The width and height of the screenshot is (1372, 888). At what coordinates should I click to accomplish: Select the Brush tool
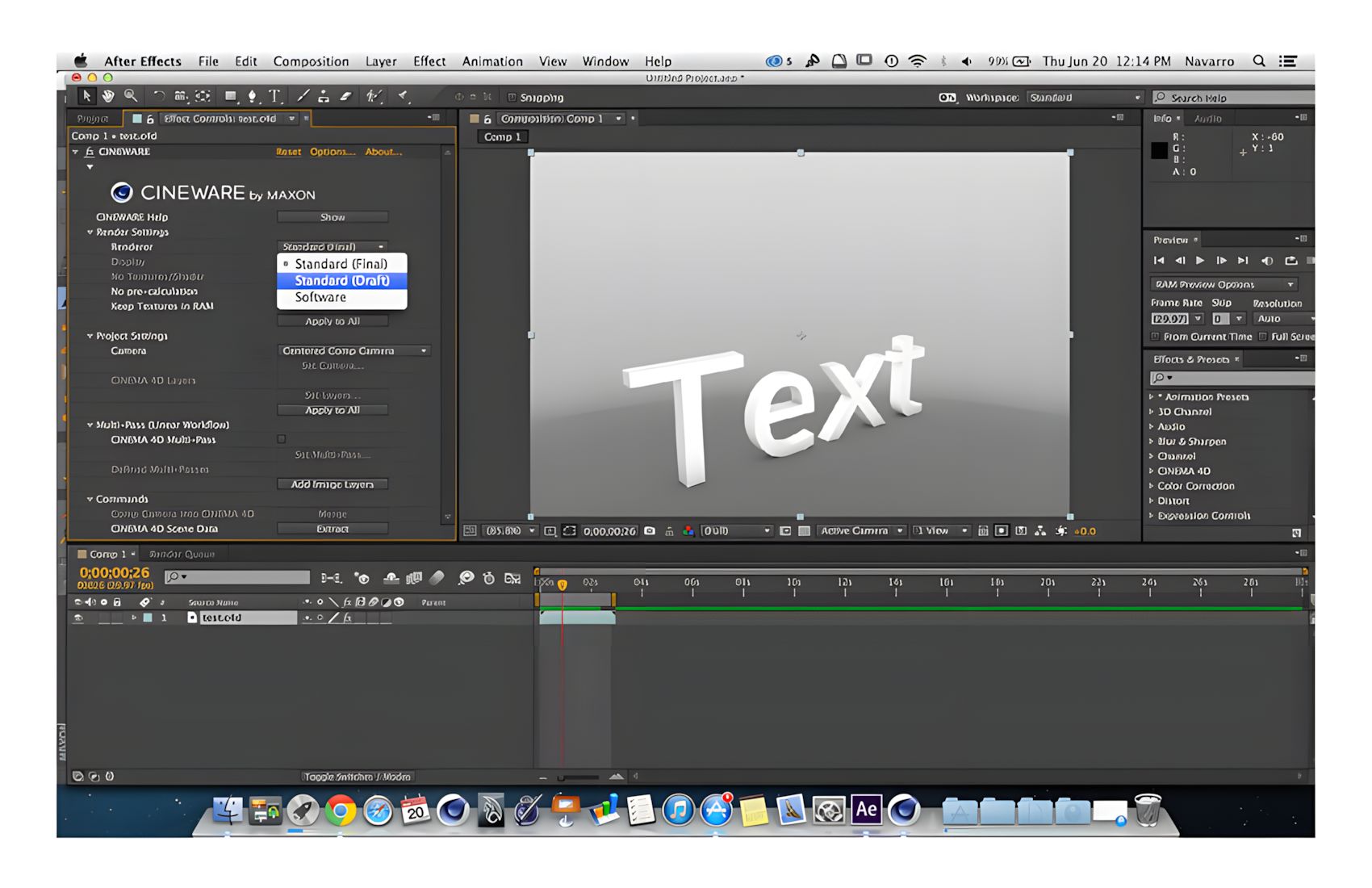303,96
